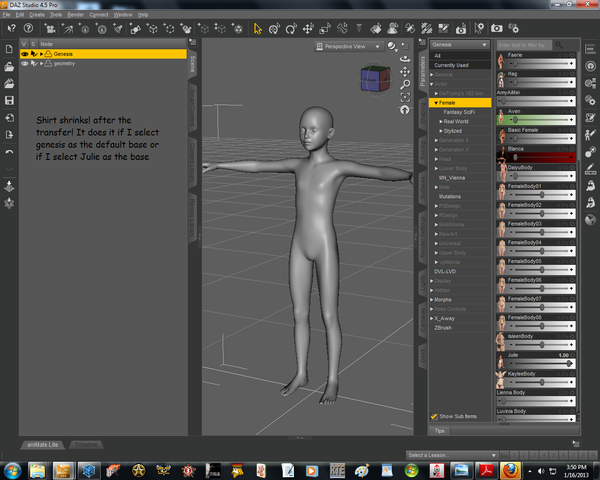Click the Save Scene floppy icon
Screen dimensions: 600x480
point(9,100)
